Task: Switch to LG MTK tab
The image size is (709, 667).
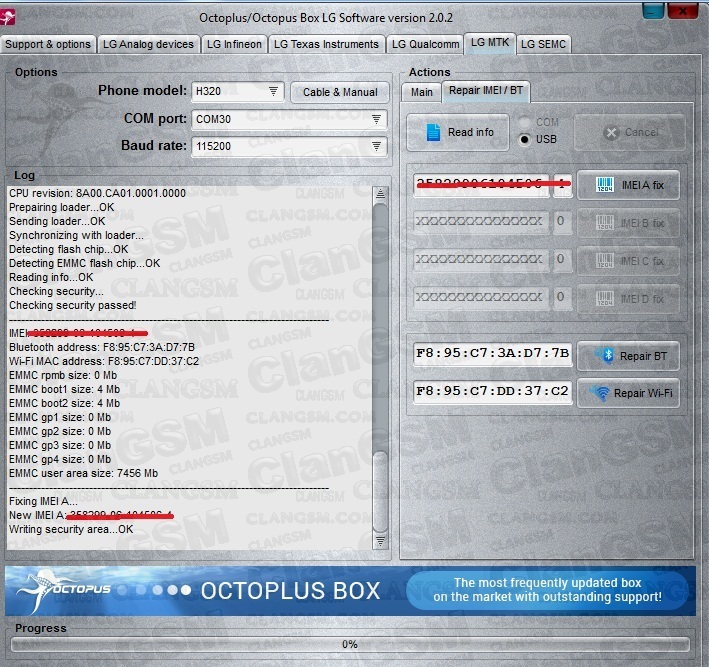Action: point(490,43)
